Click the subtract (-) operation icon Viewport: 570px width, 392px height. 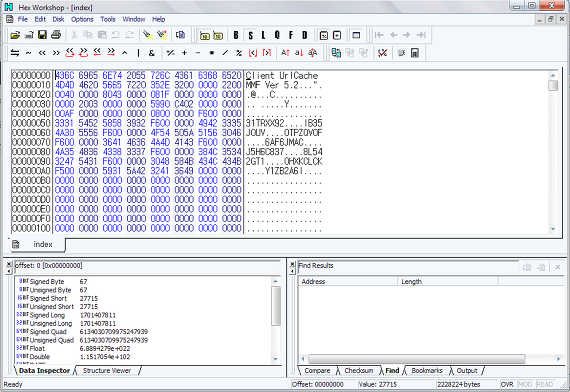coord(198,53)
